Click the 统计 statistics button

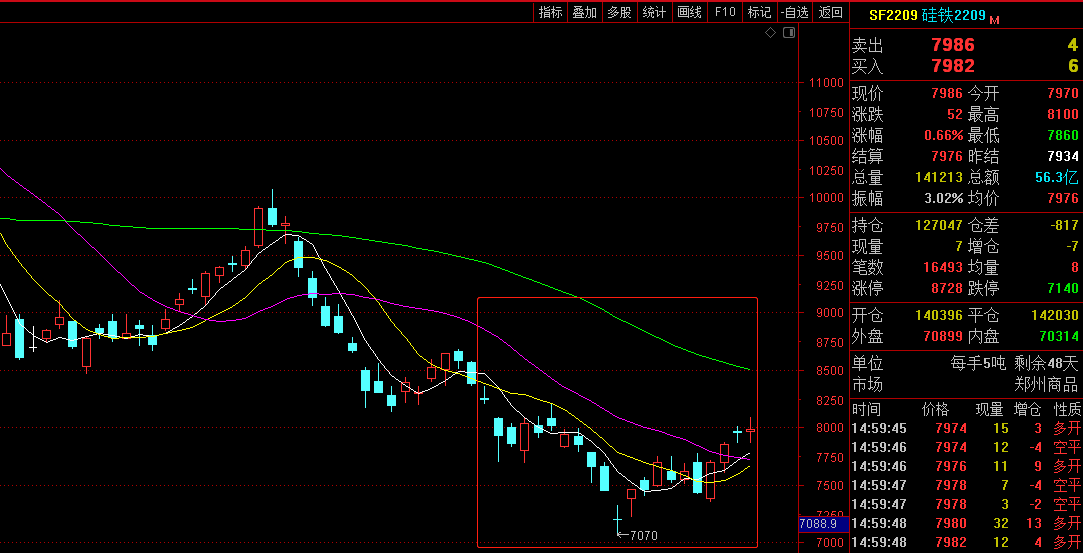[x=654, y=12]
